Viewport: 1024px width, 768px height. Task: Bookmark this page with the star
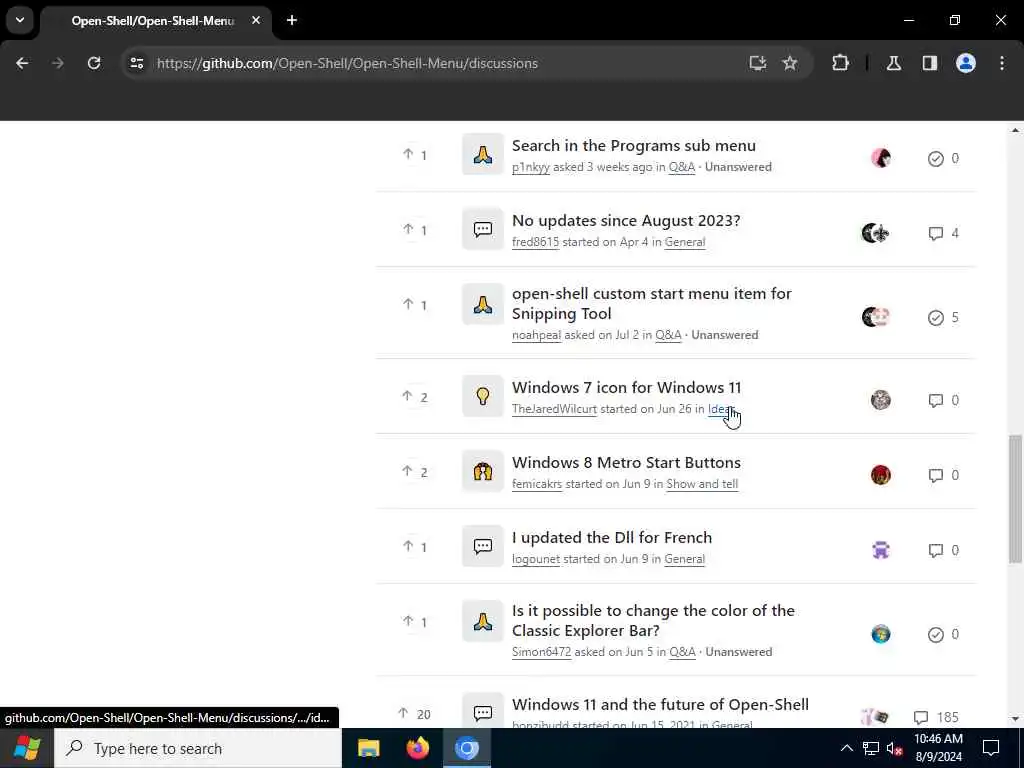tap(790, 63)
